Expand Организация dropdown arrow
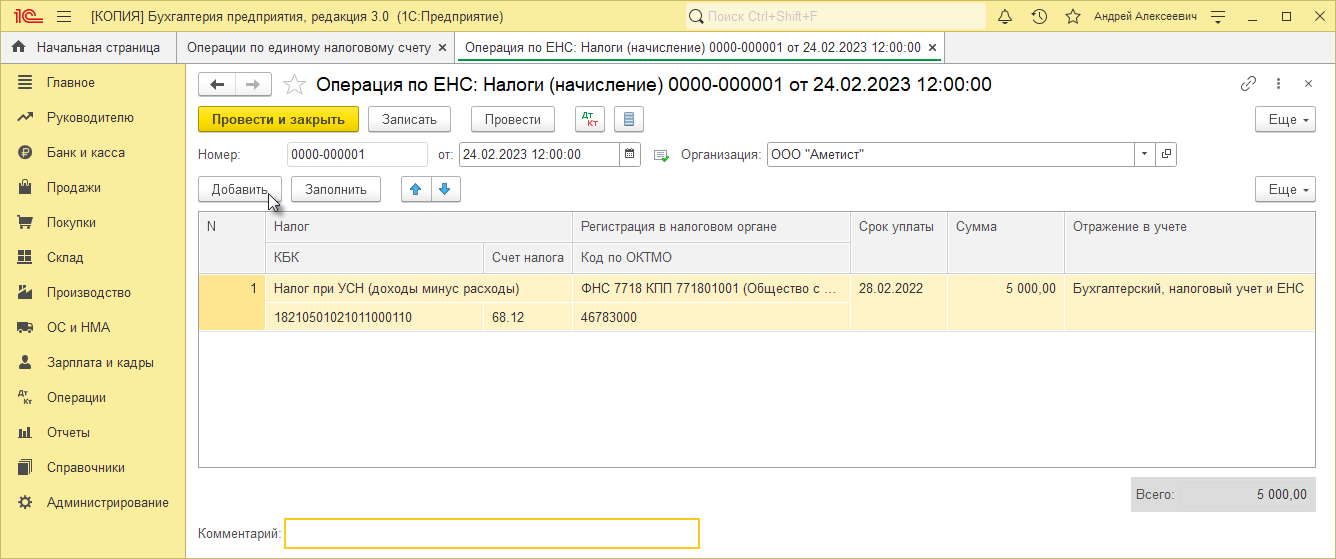Screen dimensions: 1336x559 pyautogui.click(x=1144, y=155)
